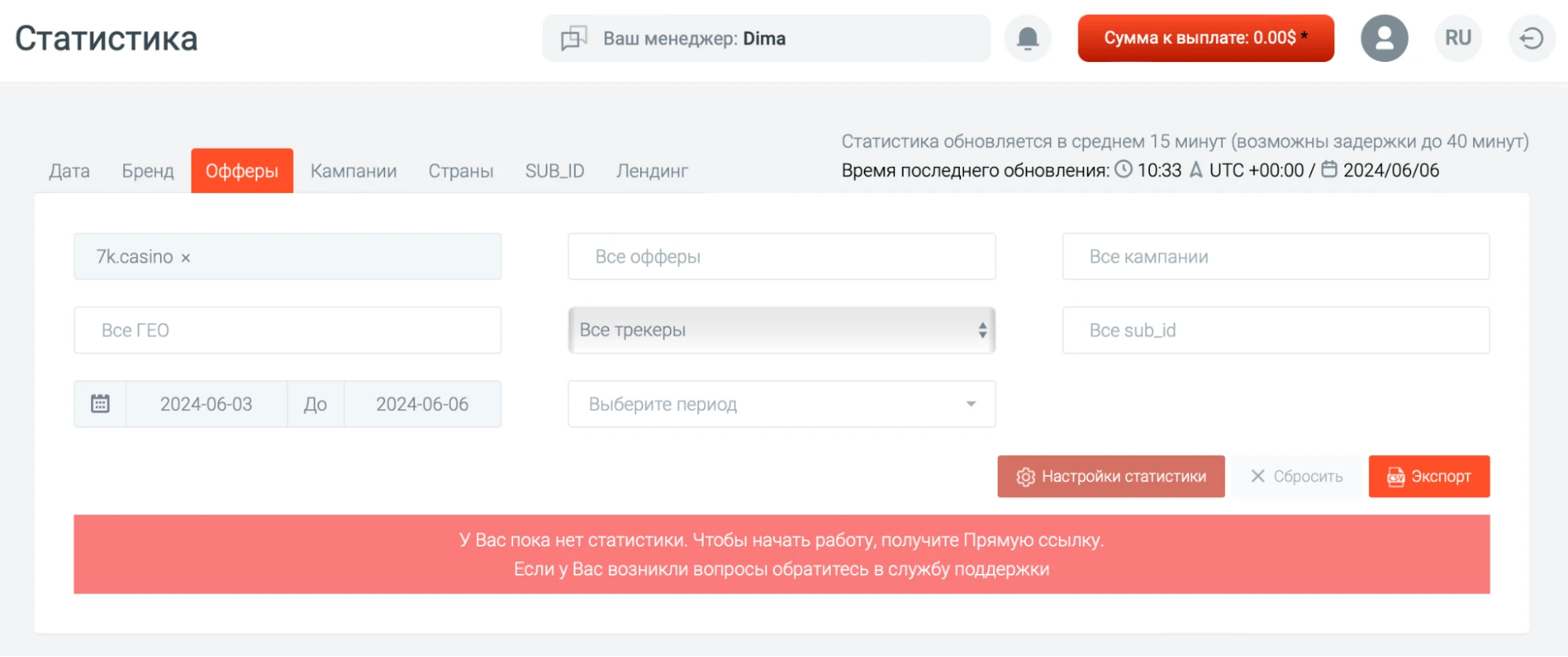
Task: Click the UTC +00:00 timezone text
Action: click(1257, 170)
